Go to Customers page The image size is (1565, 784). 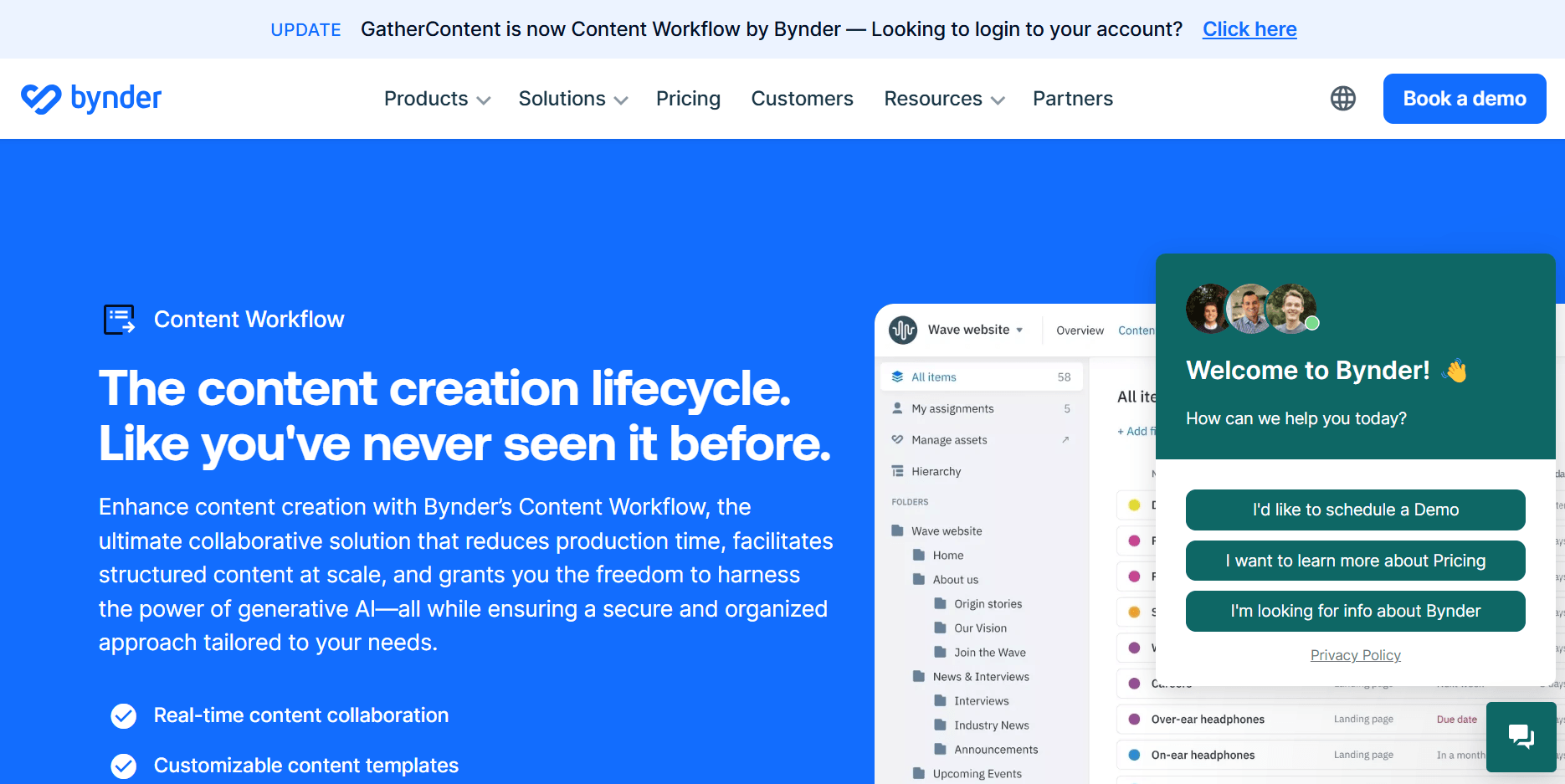(x=802, y=99)
